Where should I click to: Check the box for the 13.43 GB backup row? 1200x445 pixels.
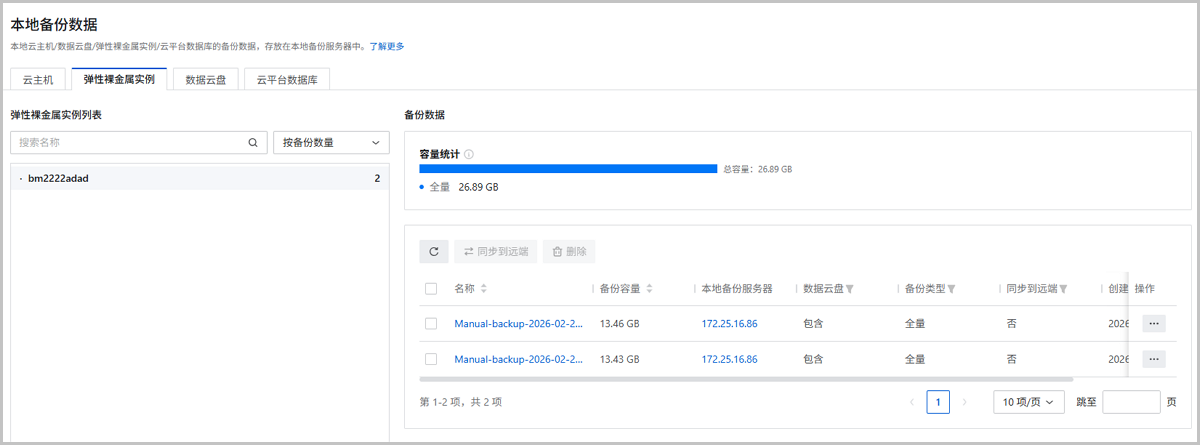pos(431,359)
